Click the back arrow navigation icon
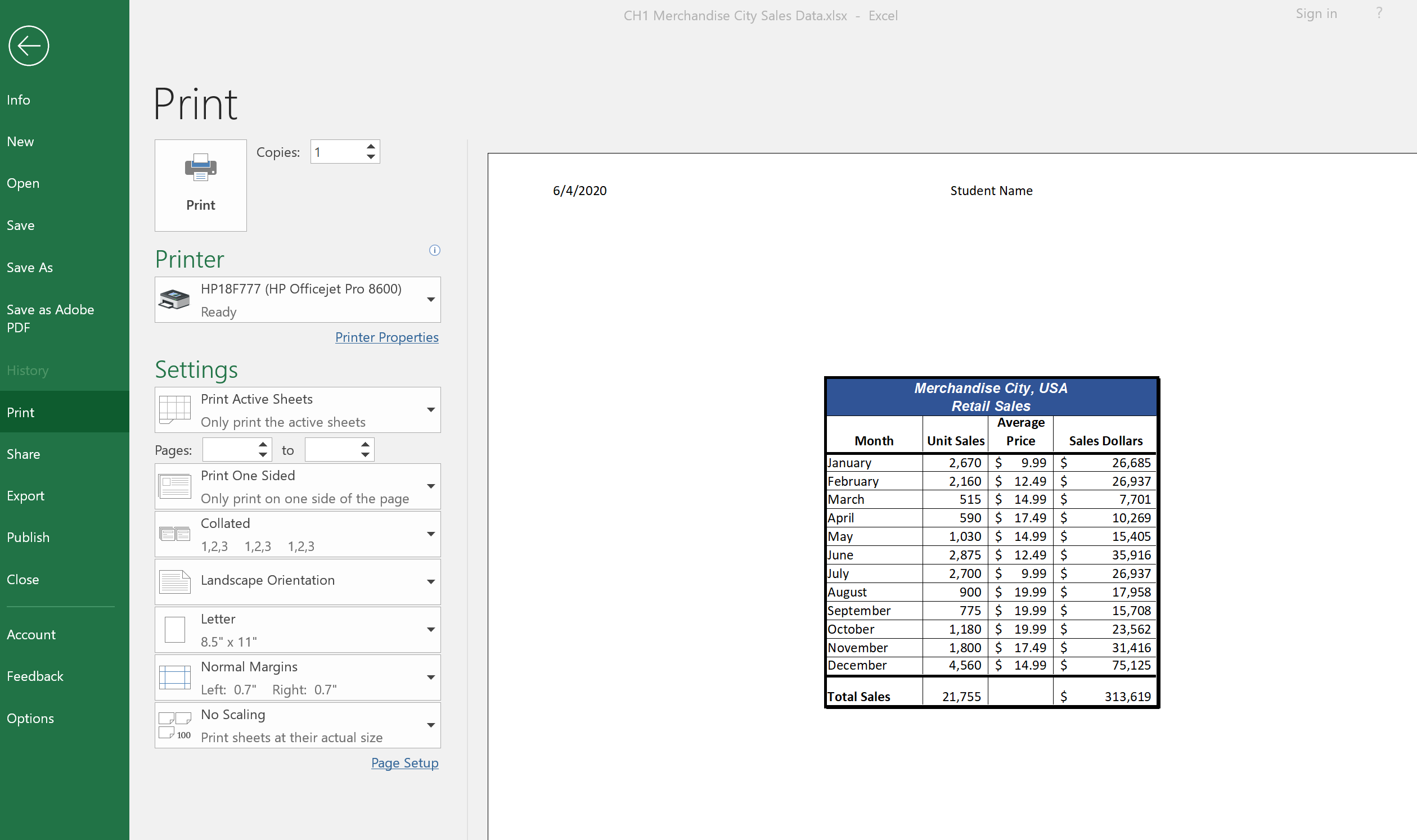This screenshot has height=840, width=1417. click(x=29, y=45)
